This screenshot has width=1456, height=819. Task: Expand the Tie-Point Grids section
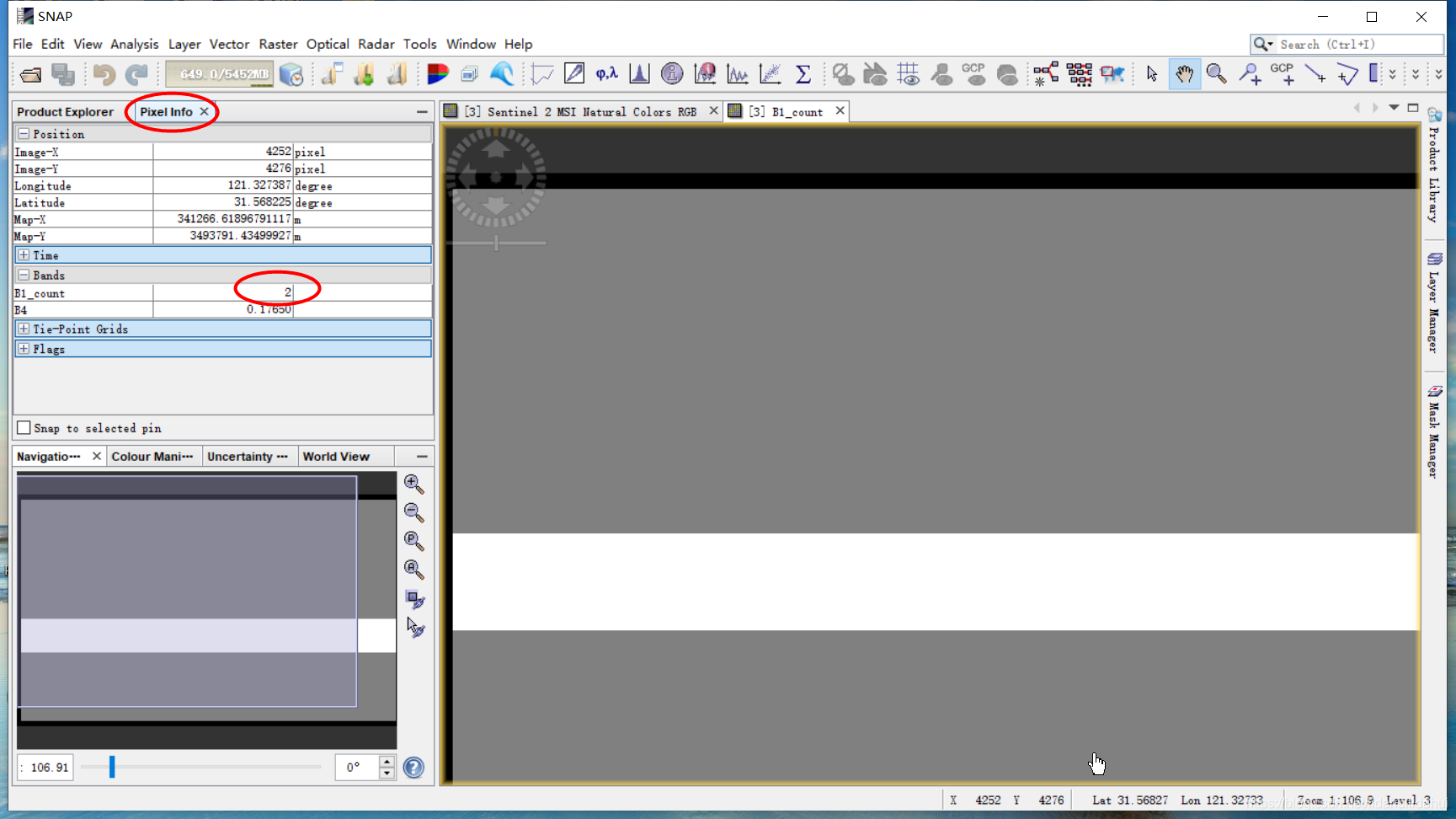click(x=24, y=329)
